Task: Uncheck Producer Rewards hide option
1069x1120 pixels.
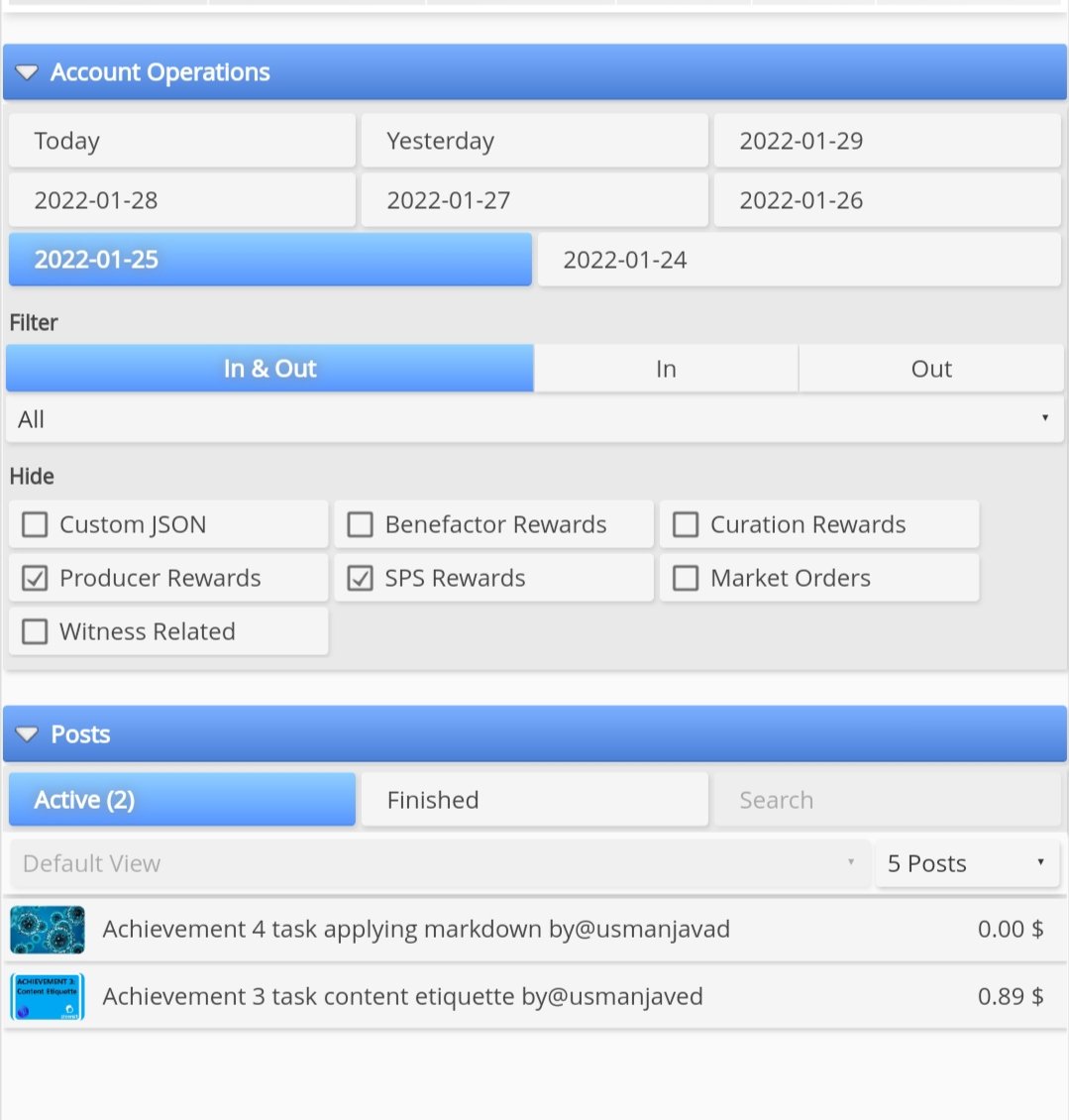Action: (x=35, y=578)
